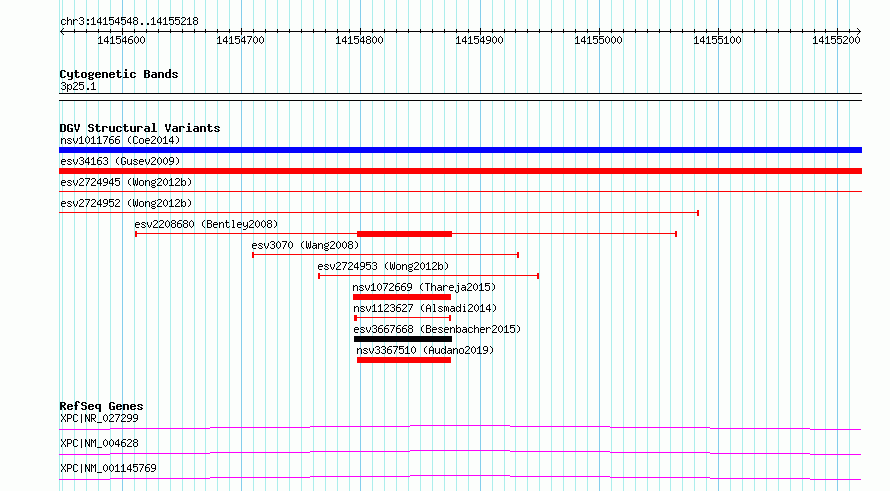Click the 3p25.1 band label

click(78, 86)
